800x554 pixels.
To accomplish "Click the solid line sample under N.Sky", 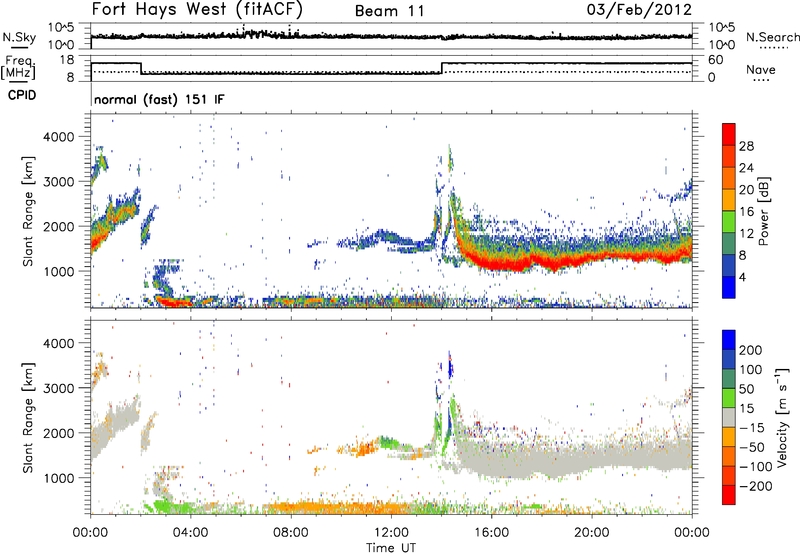I will pyautogui.click(x=19, y=48).
